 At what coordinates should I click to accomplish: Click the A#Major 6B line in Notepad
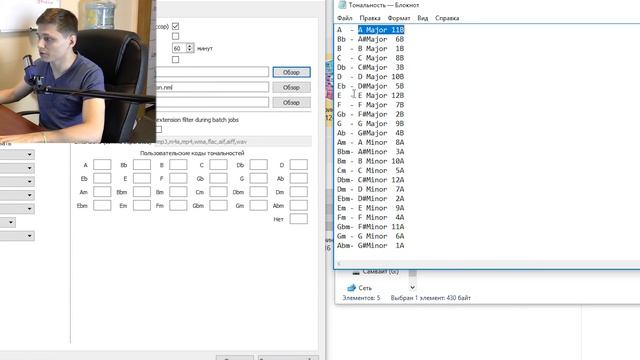(x=371, y=39)
